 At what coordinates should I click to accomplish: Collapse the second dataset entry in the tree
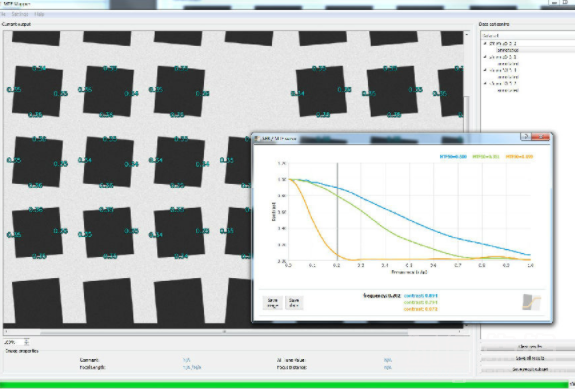tap(485, 57)
